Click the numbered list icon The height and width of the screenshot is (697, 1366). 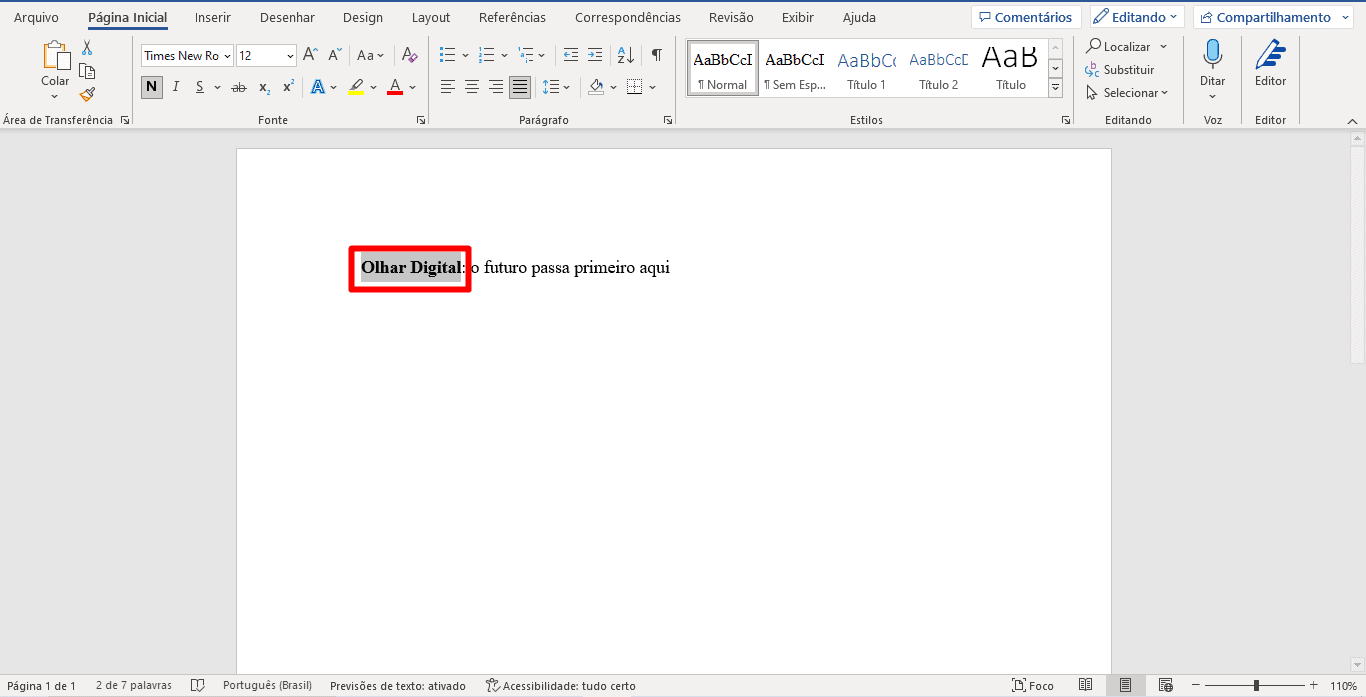click(486, 55)
